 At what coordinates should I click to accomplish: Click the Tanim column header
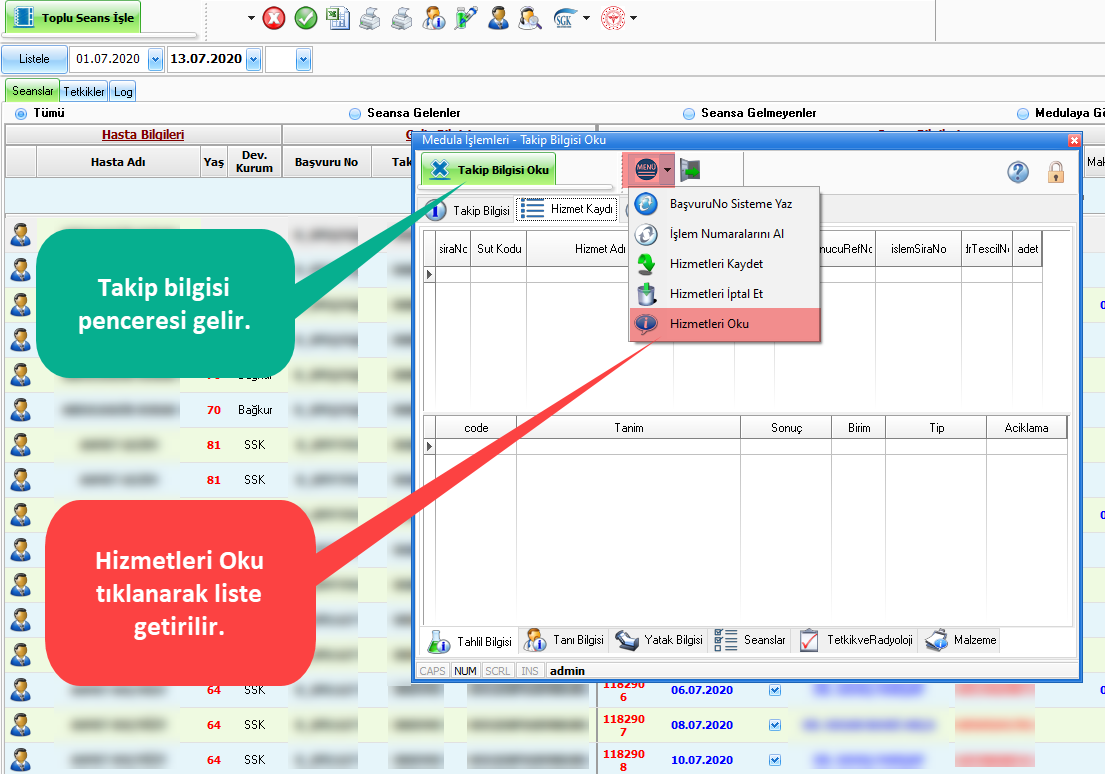(x=629, y=428)
